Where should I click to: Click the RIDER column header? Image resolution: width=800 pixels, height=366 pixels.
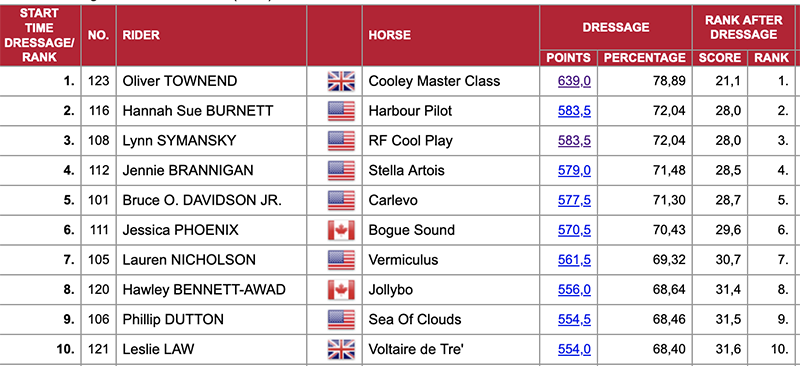(x=141, y=35)
